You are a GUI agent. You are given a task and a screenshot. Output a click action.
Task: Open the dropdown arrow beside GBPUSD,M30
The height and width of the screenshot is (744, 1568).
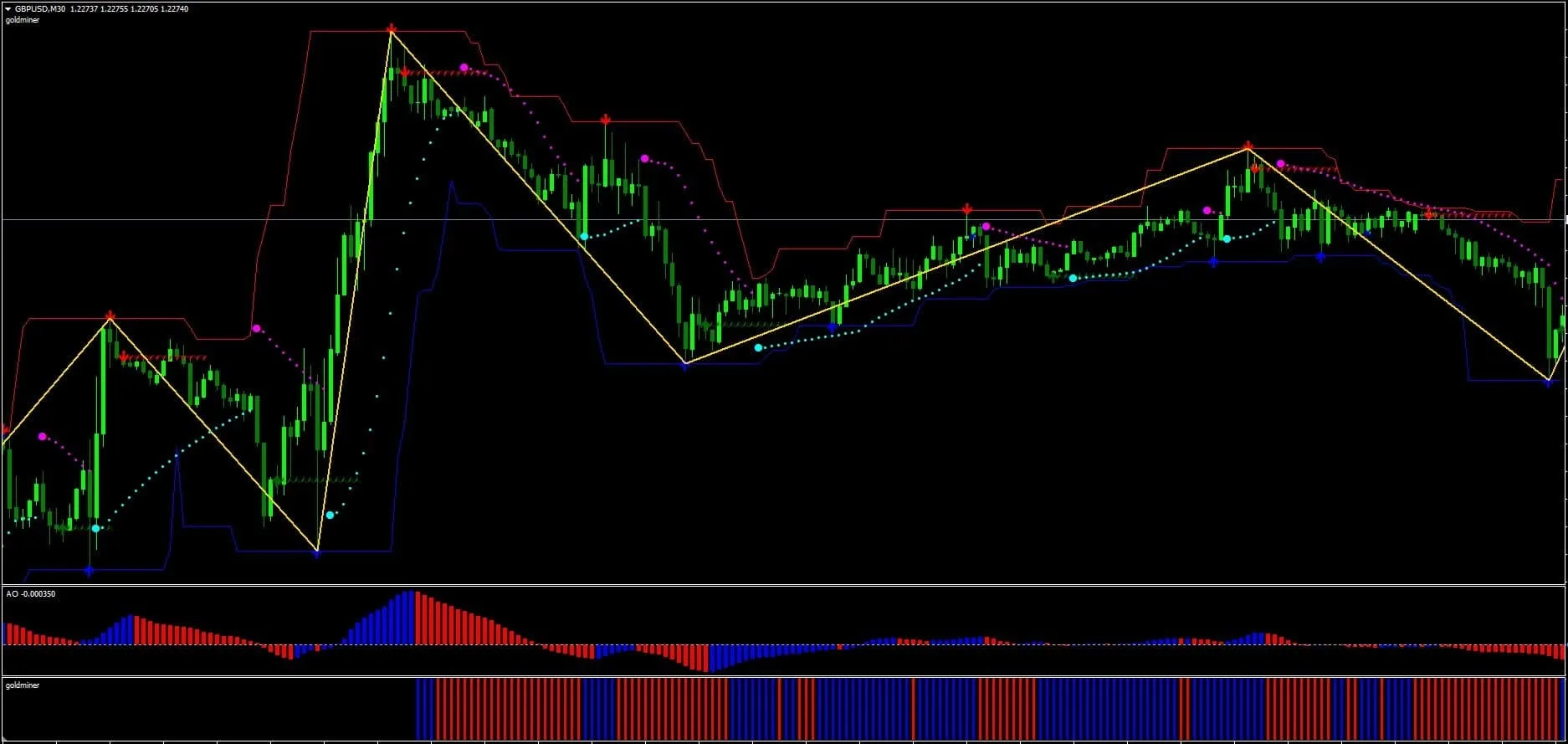[7, 9]
